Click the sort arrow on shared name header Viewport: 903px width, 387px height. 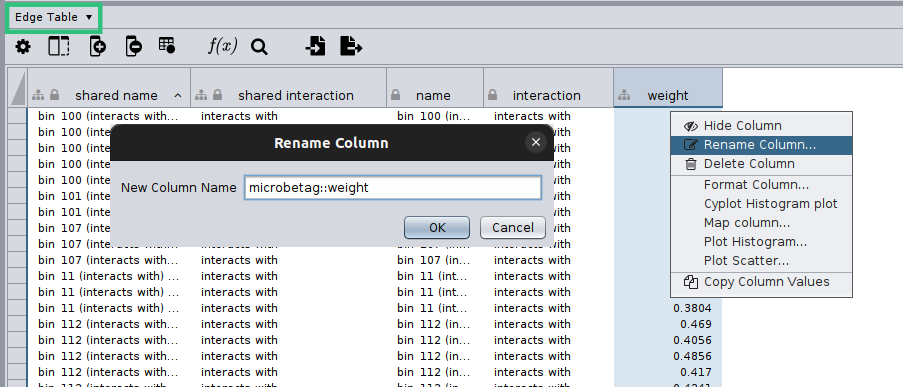178,95
